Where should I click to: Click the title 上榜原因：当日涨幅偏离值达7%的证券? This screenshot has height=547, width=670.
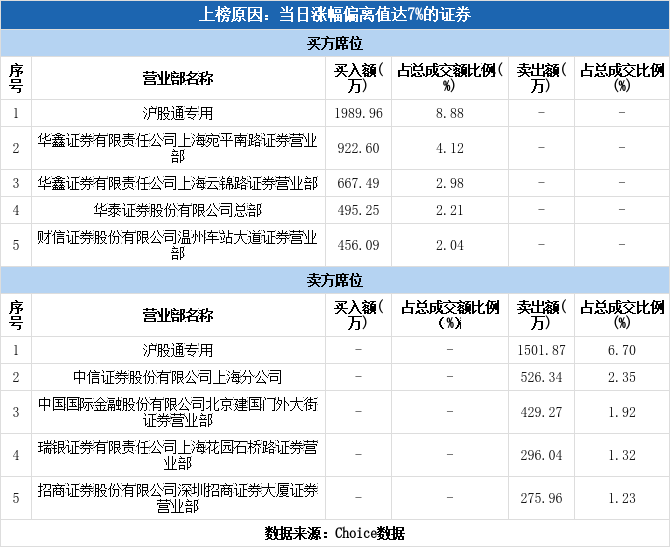pyautogui.click(x=335, y=15)
